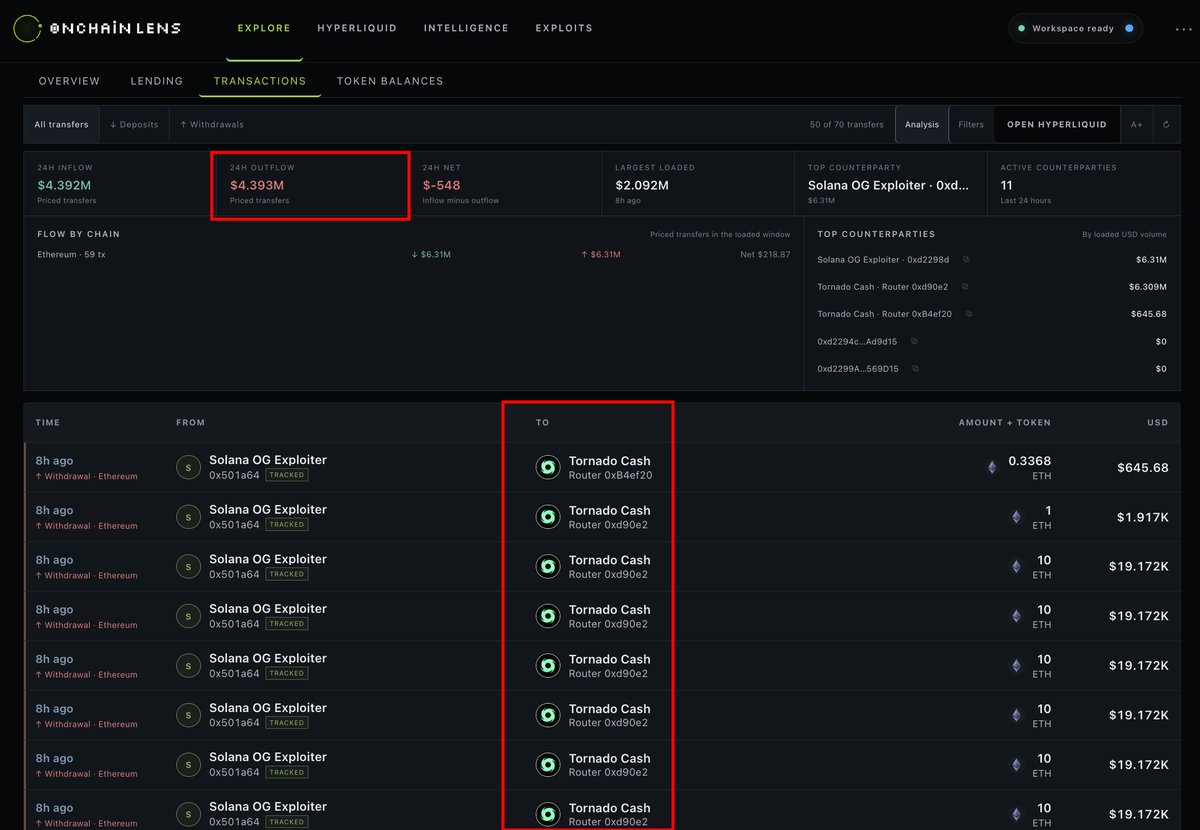This screenshot has width=1200, height=830.
Task: Open Solana OG Exploiter in the 1 ETH row
Action: pos(268,509)
